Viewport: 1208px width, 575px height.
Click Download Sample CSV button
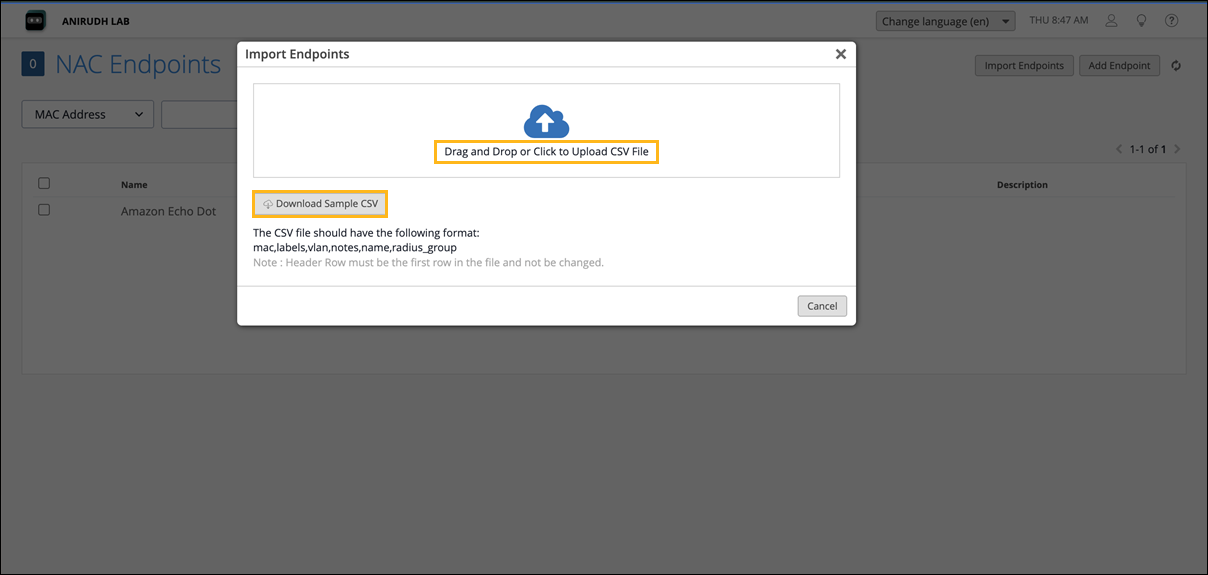pyautogui.click(x=320, y=204)
